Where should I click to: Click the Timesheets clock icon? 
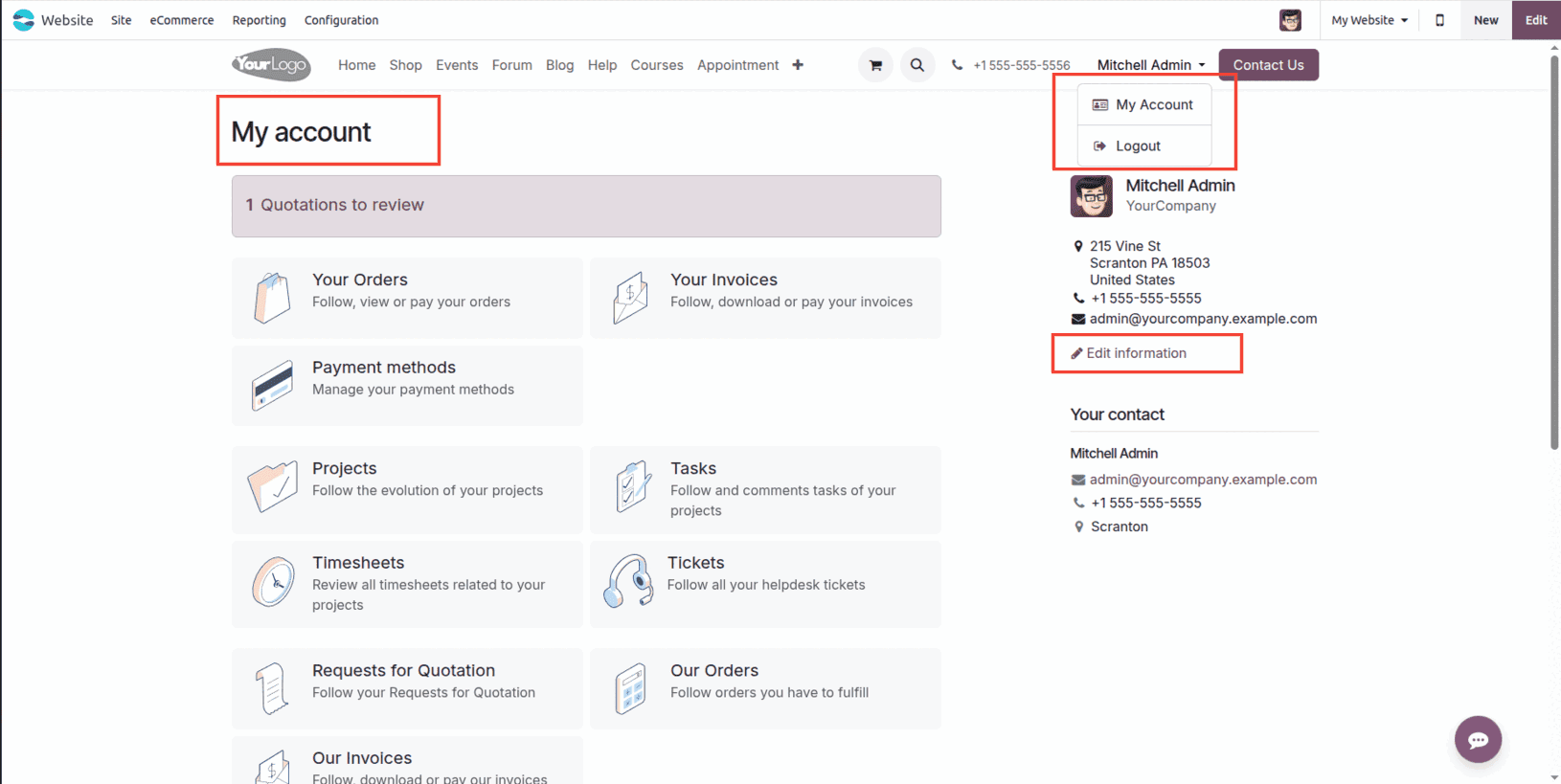click(273, 581)
